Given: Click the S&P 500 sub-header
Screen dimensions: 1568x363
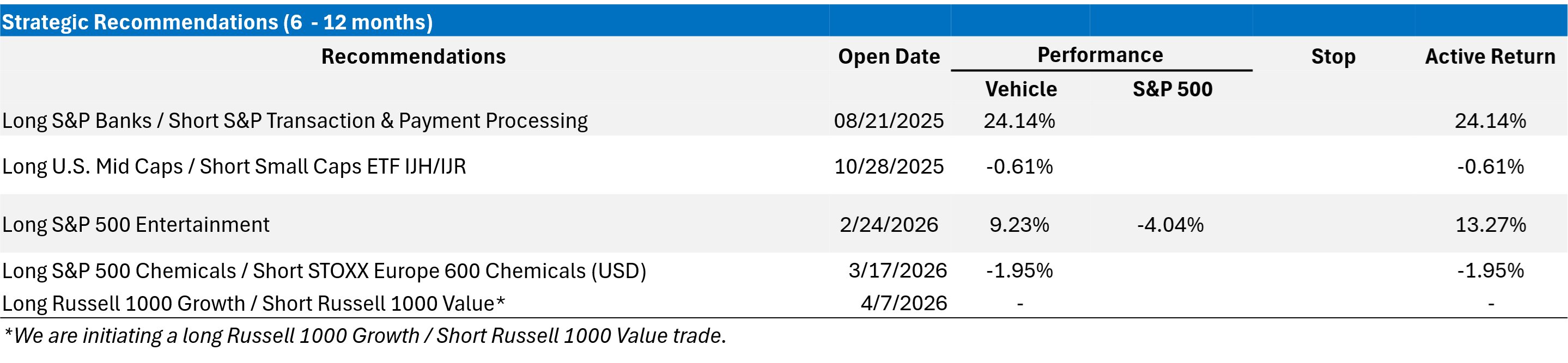Looking at the screenshot, I should [x=1172, y=89].
